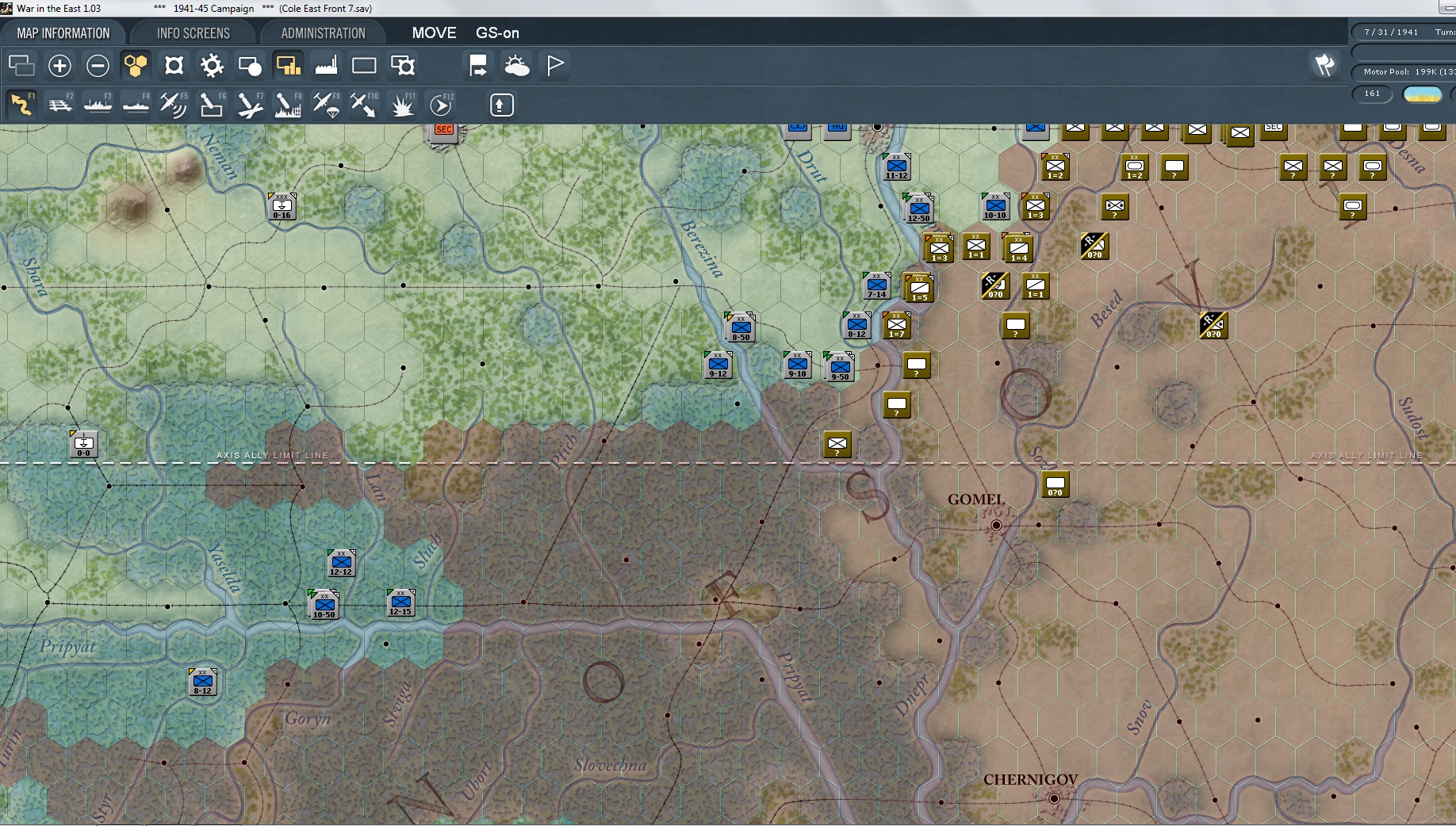The height and width of the screenshot is (826, 1456).
Task: Zoom out with the minus circle icon
Action: [98, 66]
